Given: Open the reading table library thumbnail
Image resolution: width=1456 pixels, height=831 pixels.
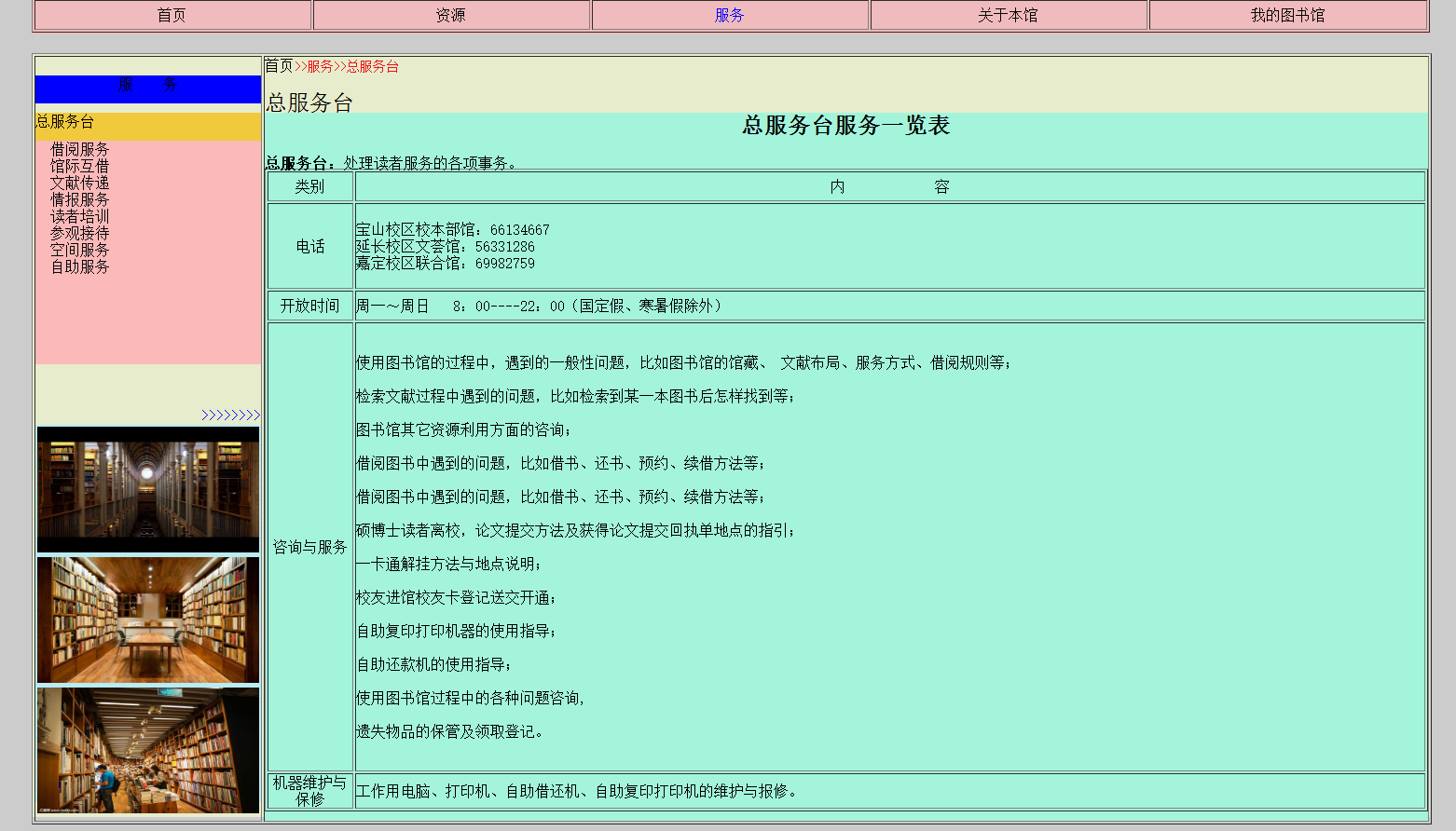Looking at the screenshot, I should [148, 620].
